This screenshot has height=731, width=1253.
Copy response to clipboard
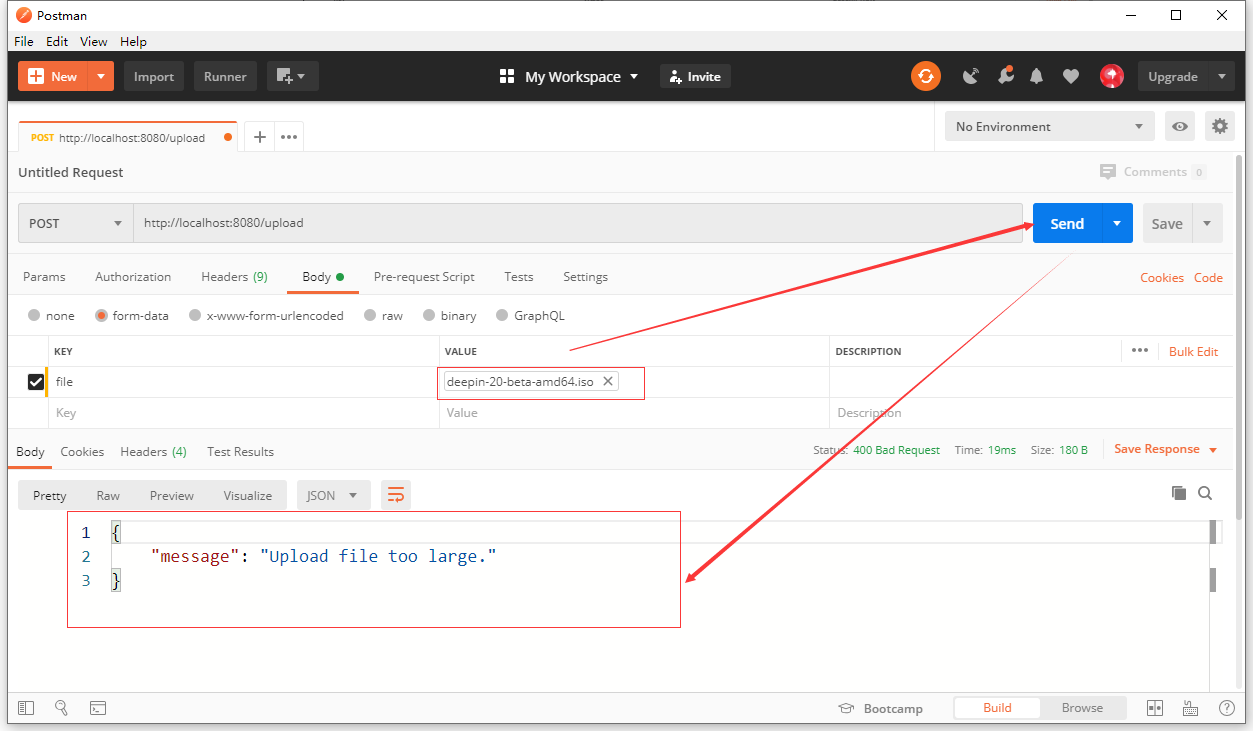click(1179, 493)
